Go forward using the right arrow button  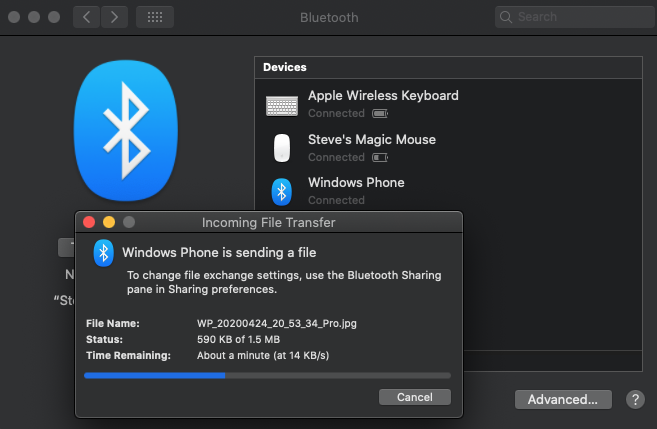click(114, 17)
